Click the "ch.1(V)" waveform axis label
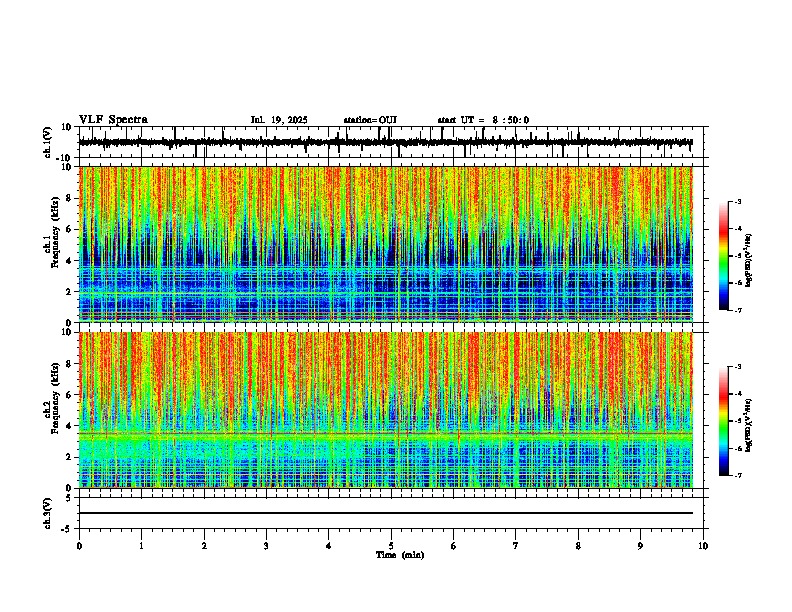The image size is (792, 612). tap(48, 142)
